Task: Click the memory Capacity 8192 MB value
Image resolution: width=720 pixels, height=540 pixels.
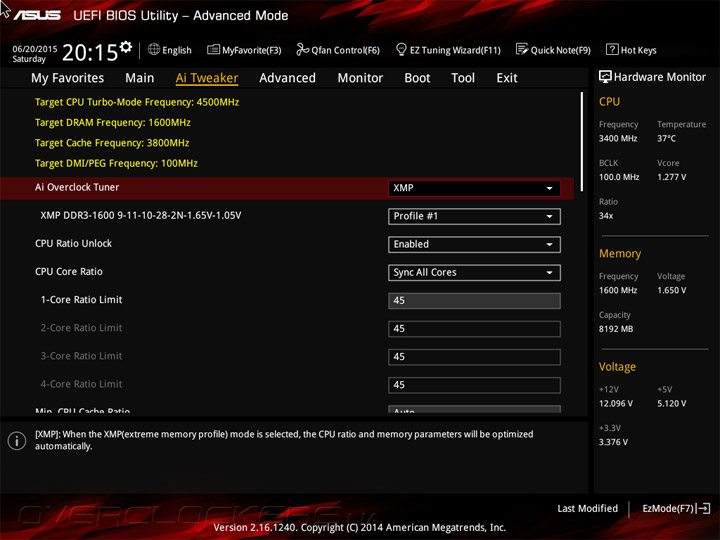Action: 616,329
